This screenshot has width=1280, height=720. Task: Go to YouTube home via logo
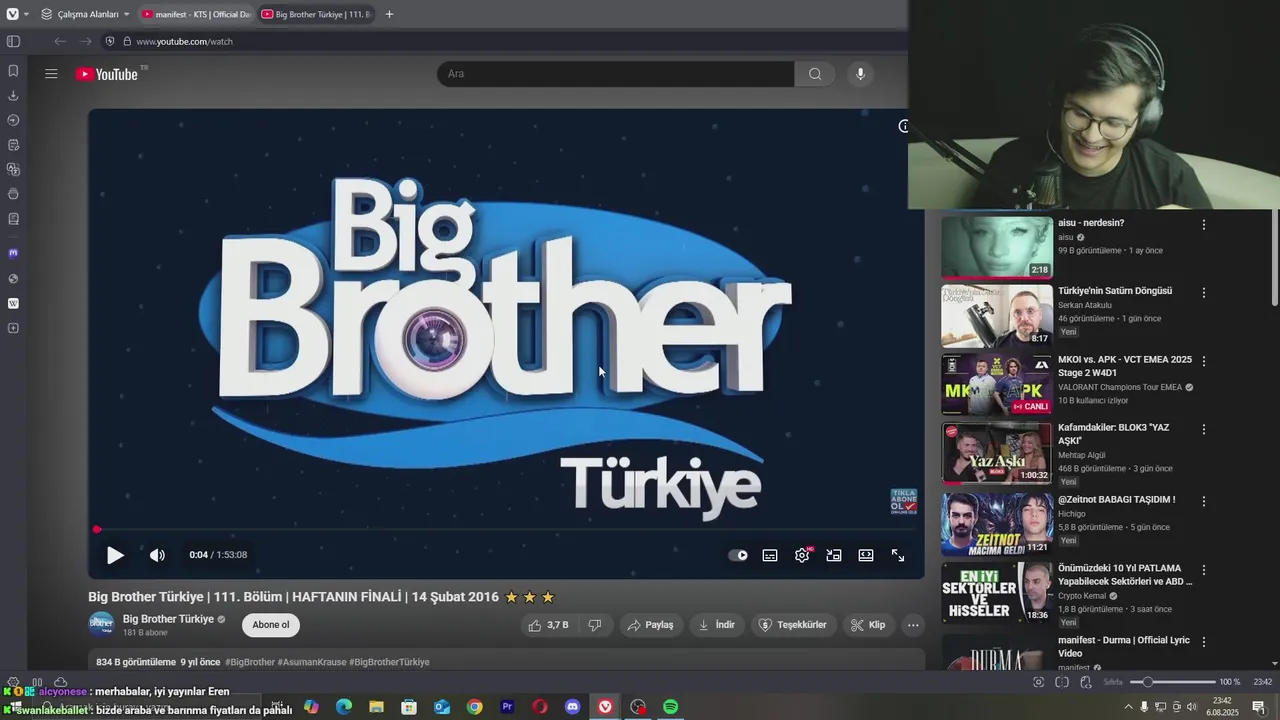(106, 74)
